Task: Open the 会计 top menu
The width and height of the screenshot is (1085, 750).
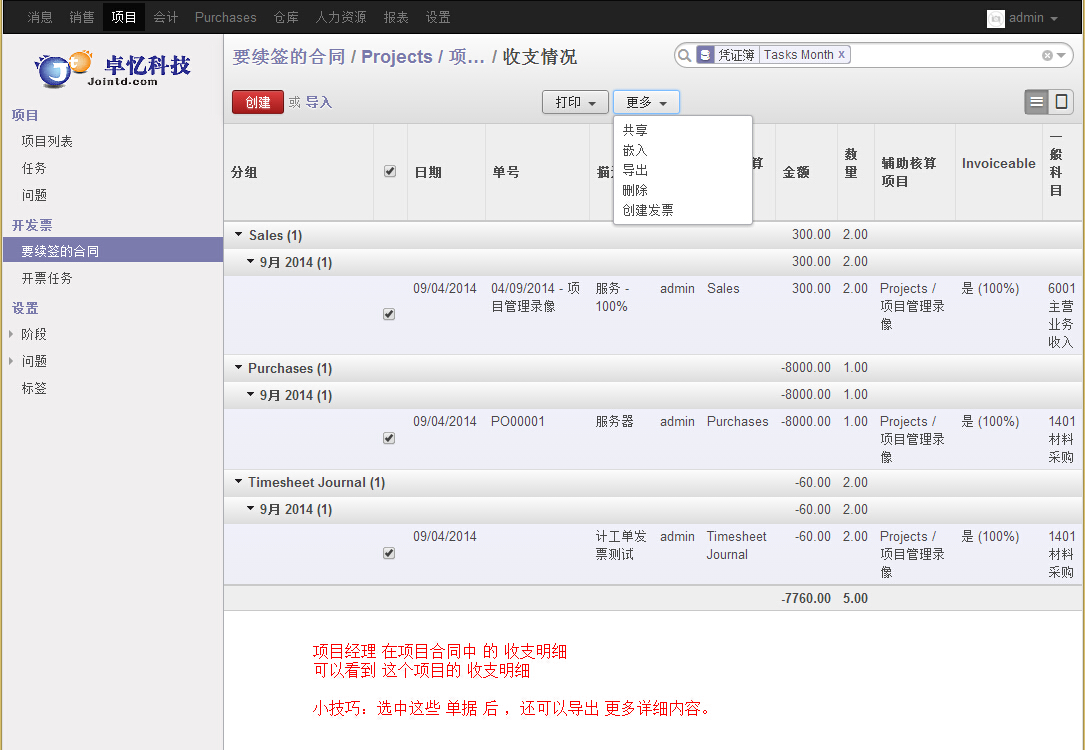Action: pyautogui.click(x=166, y=17)
